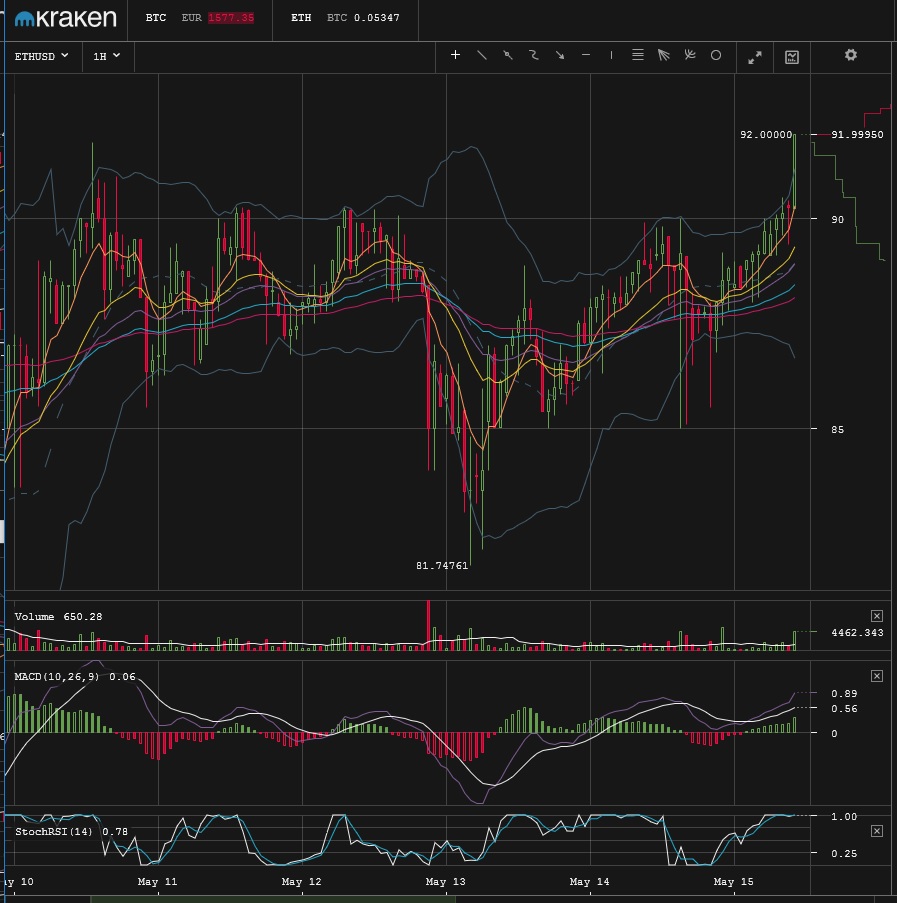The width and height of the screenshot is (897, 903).
Task: Open the chart settings gear
Action: (x=850, y=56)
